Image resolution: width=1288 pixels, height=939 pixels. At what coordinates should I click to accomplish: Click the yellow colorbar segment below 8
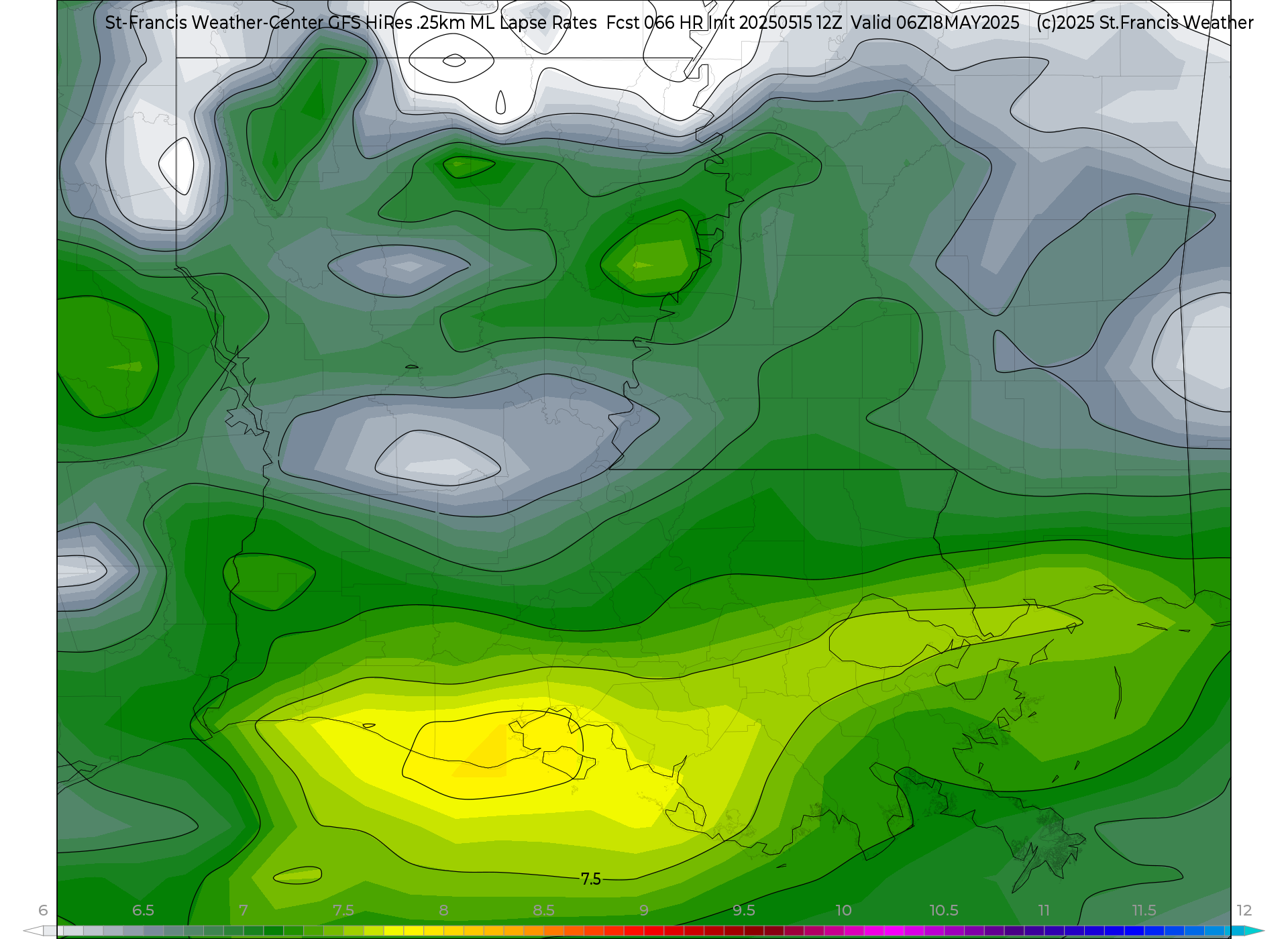434,931
